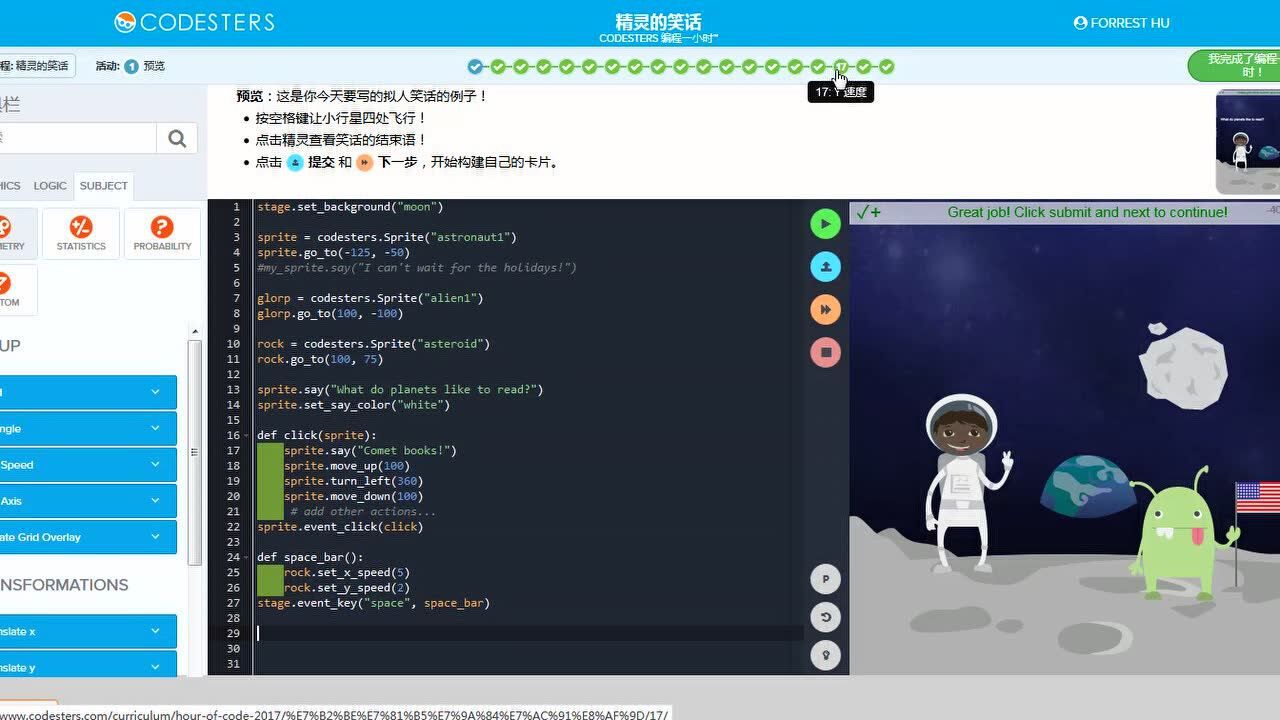Open the FORREST HU account menu
Image resolution: width=1280 pixels, height=720 pixels.
pyautogui.click(x=1121, y=22)
